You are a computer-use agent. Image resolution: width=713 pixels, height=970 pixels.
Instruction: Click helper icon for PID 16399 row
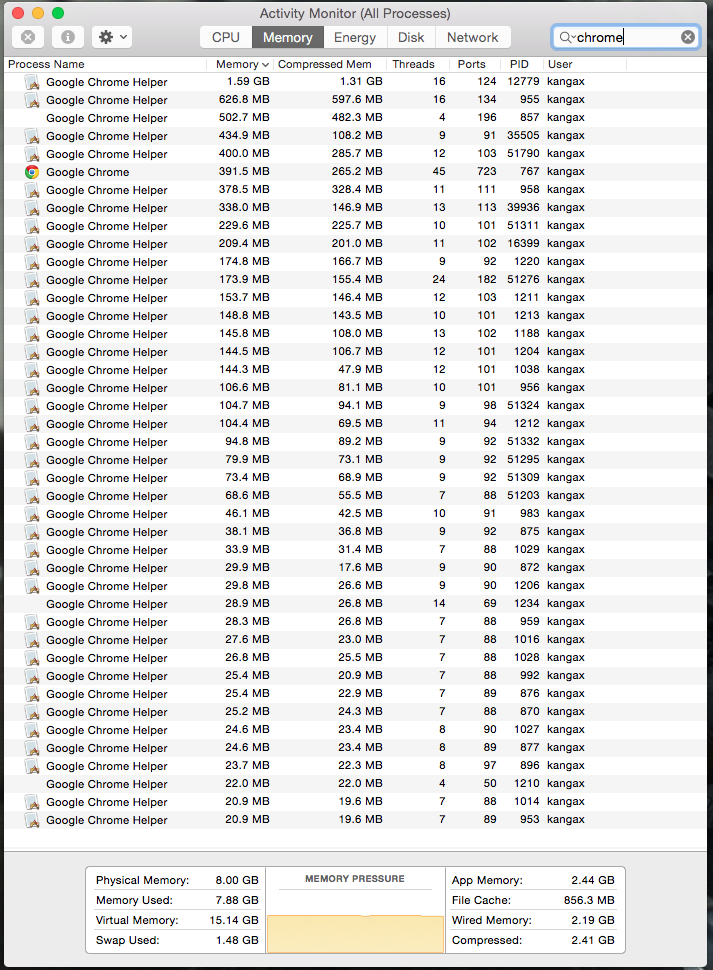(32, 244)
